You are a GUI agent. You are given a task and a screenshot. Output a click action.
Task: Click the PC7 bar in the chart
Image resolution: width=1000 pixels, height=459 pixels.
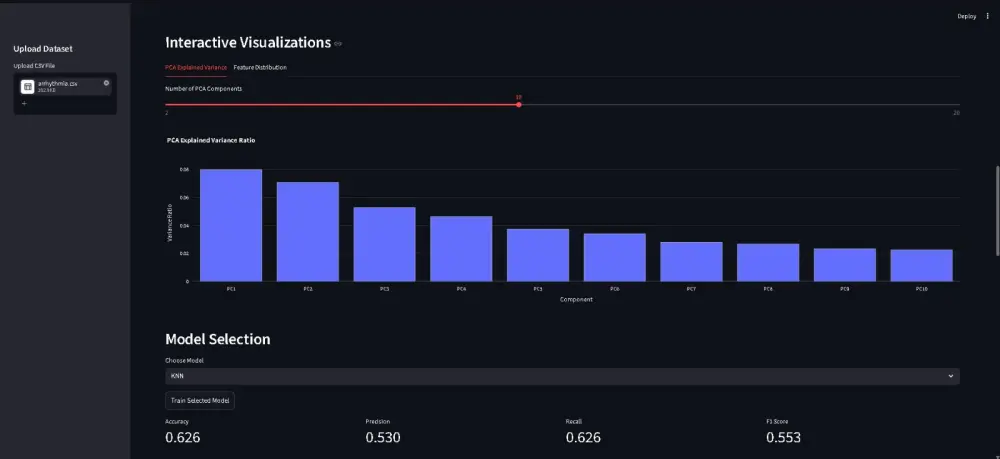(691, 261)
